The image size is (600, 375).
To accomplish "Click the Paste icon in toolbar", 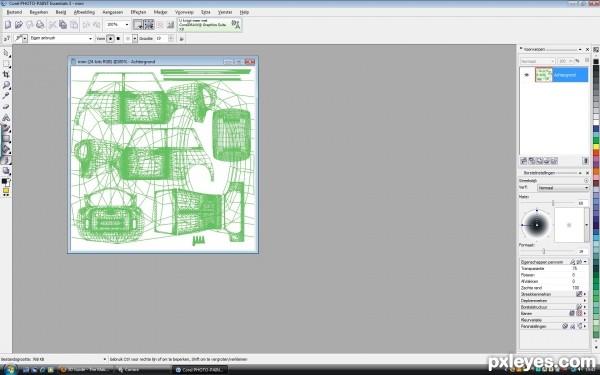I will click(74, 25).
